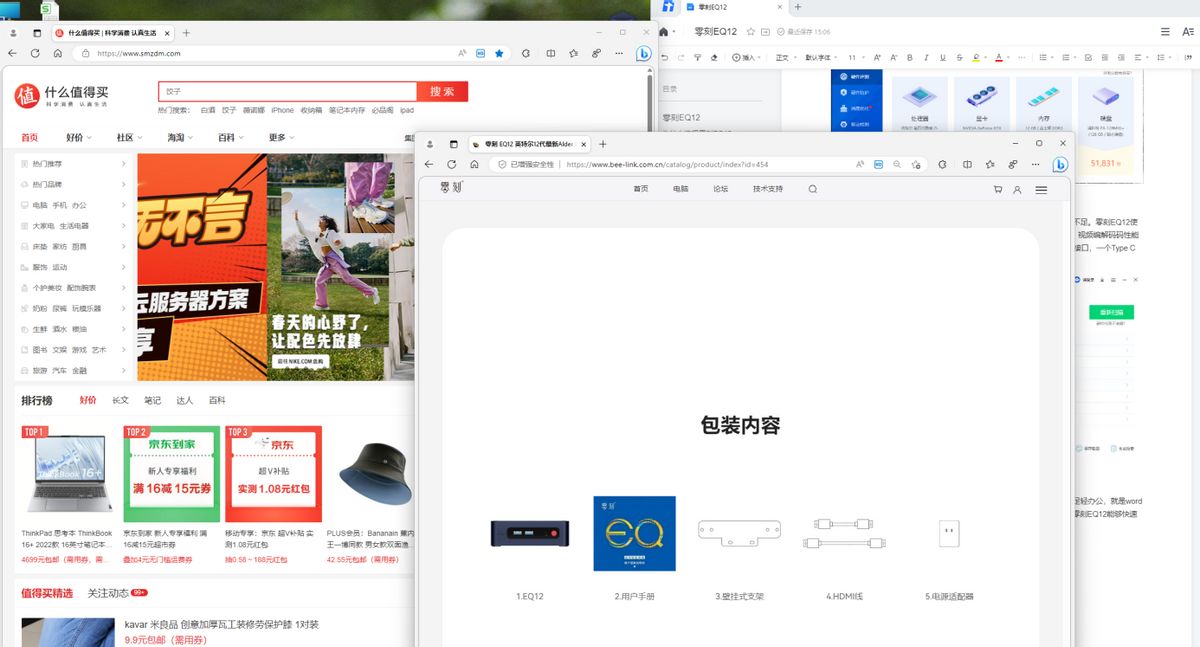Click the bee-link address bar URL
The width and height of the screenshot is (1200, 647).
click(x=667, y=164)
